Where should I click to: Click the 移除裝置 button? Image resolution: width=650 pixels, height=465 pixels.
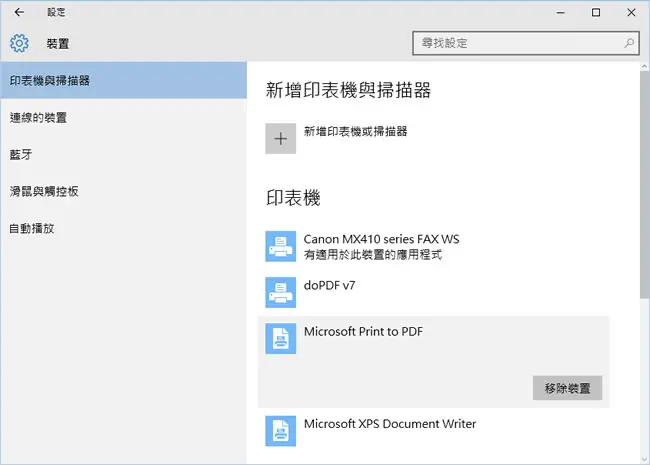[x=567, y=388]
